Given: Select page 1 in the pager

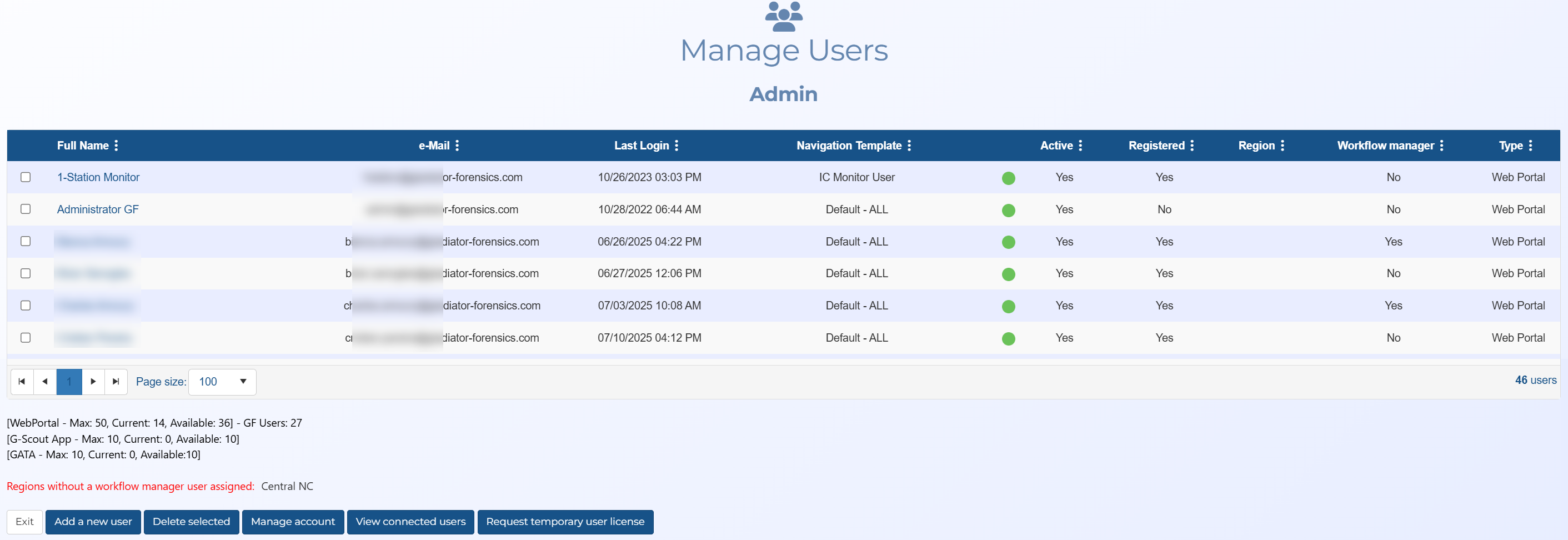Looking at the screenshot, I should coord(69,382).
